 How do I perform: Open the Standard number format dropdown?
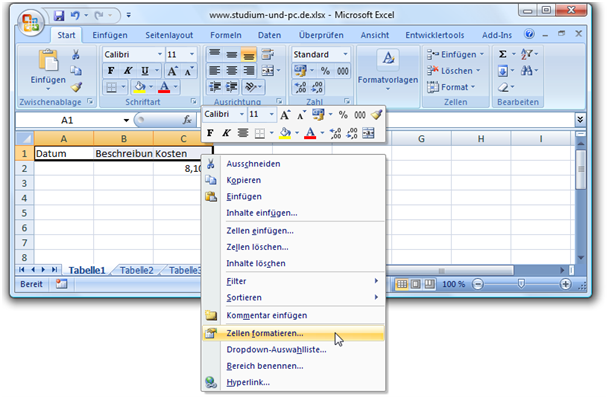345,54
